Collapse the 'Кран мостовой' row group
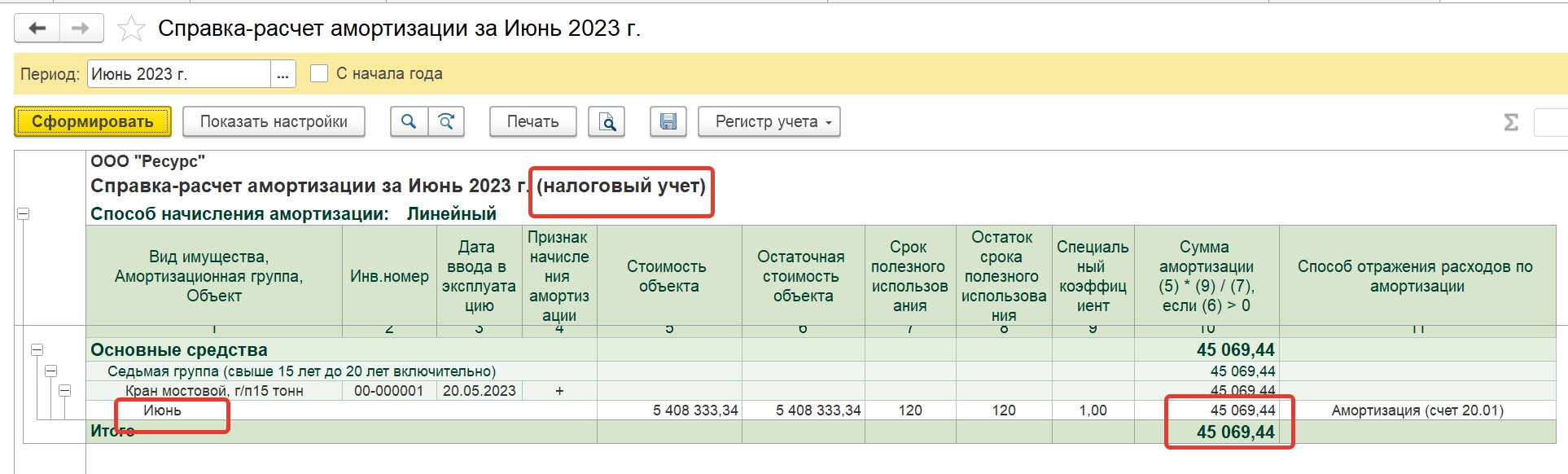The height and width of the screenshot is (474, 1568). point(64,390)
